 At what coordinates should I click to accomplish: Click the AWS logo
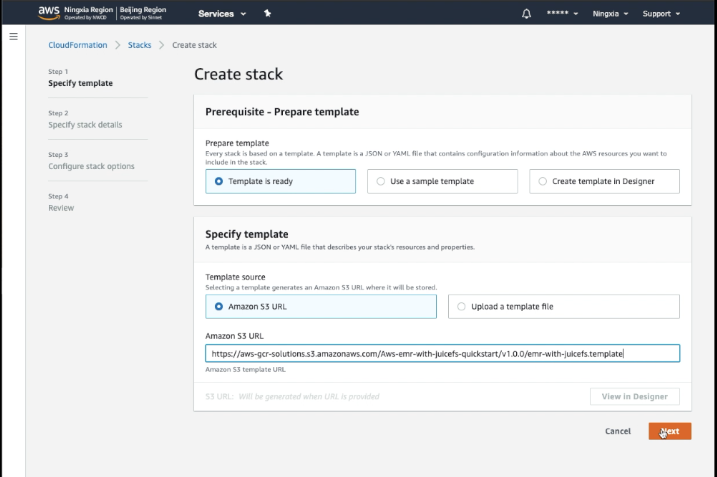49,13
